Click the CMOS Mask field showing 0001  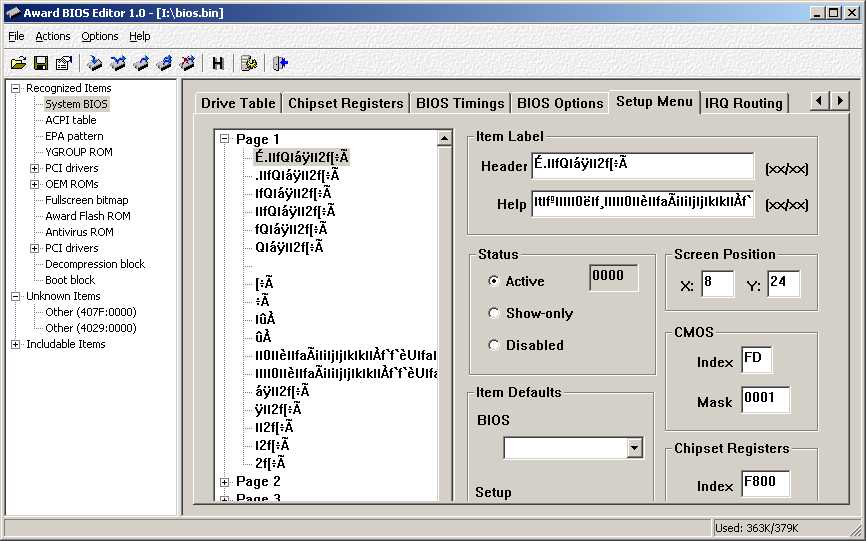(765, 400)
